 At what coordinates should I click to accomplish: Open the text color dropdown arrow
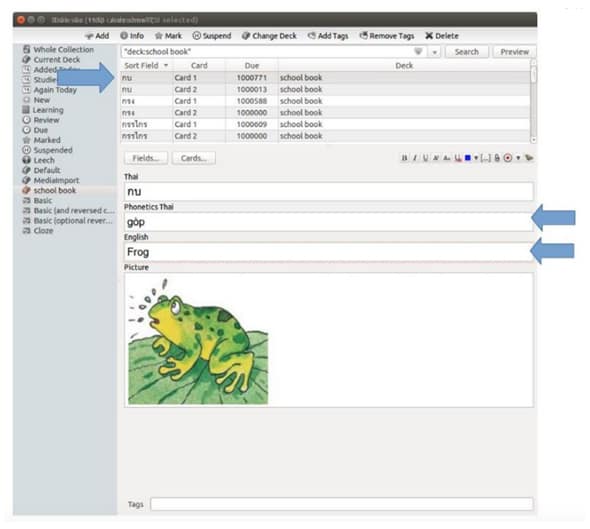pyautogui.click(x=476, y=158)
